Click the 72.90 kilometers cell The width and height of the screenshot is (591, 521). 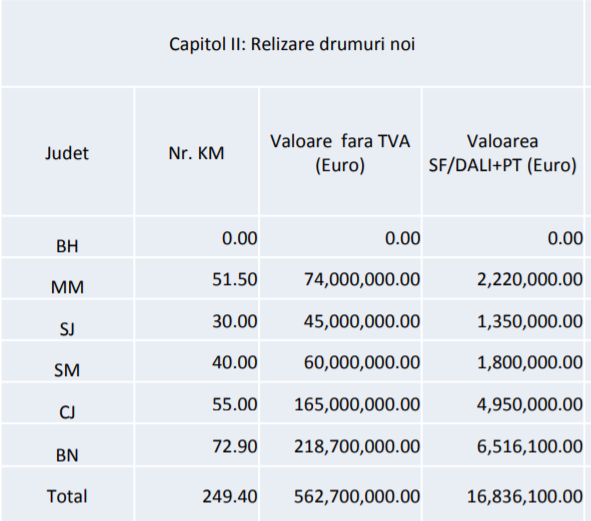234,446
